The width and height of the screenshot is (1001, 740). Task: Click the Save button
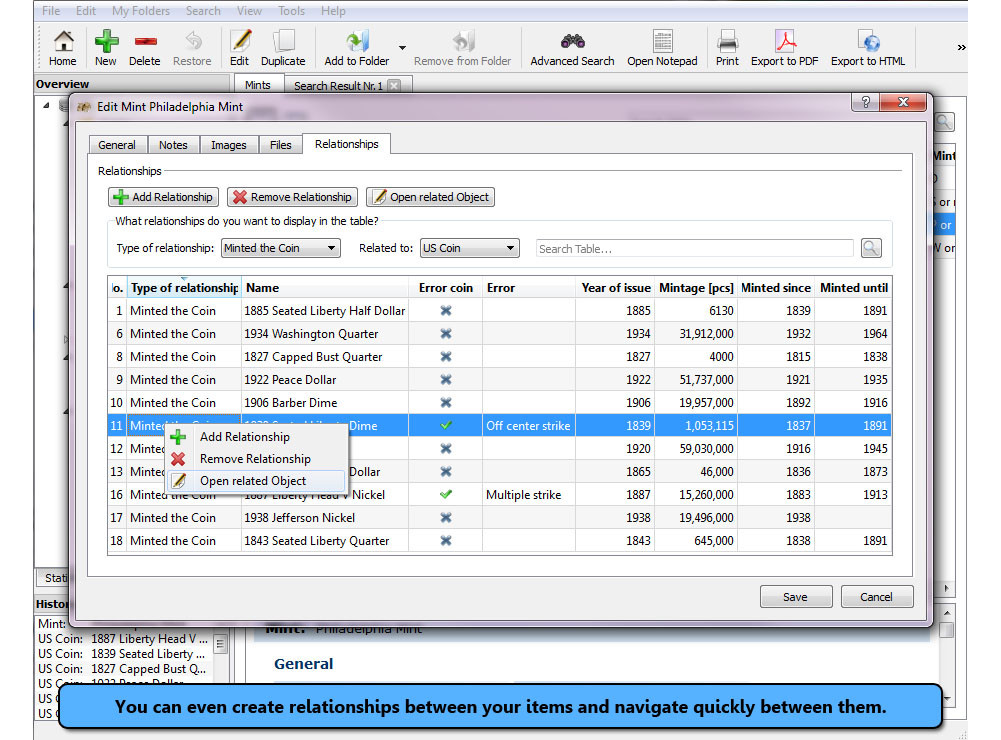pos(795,596)
